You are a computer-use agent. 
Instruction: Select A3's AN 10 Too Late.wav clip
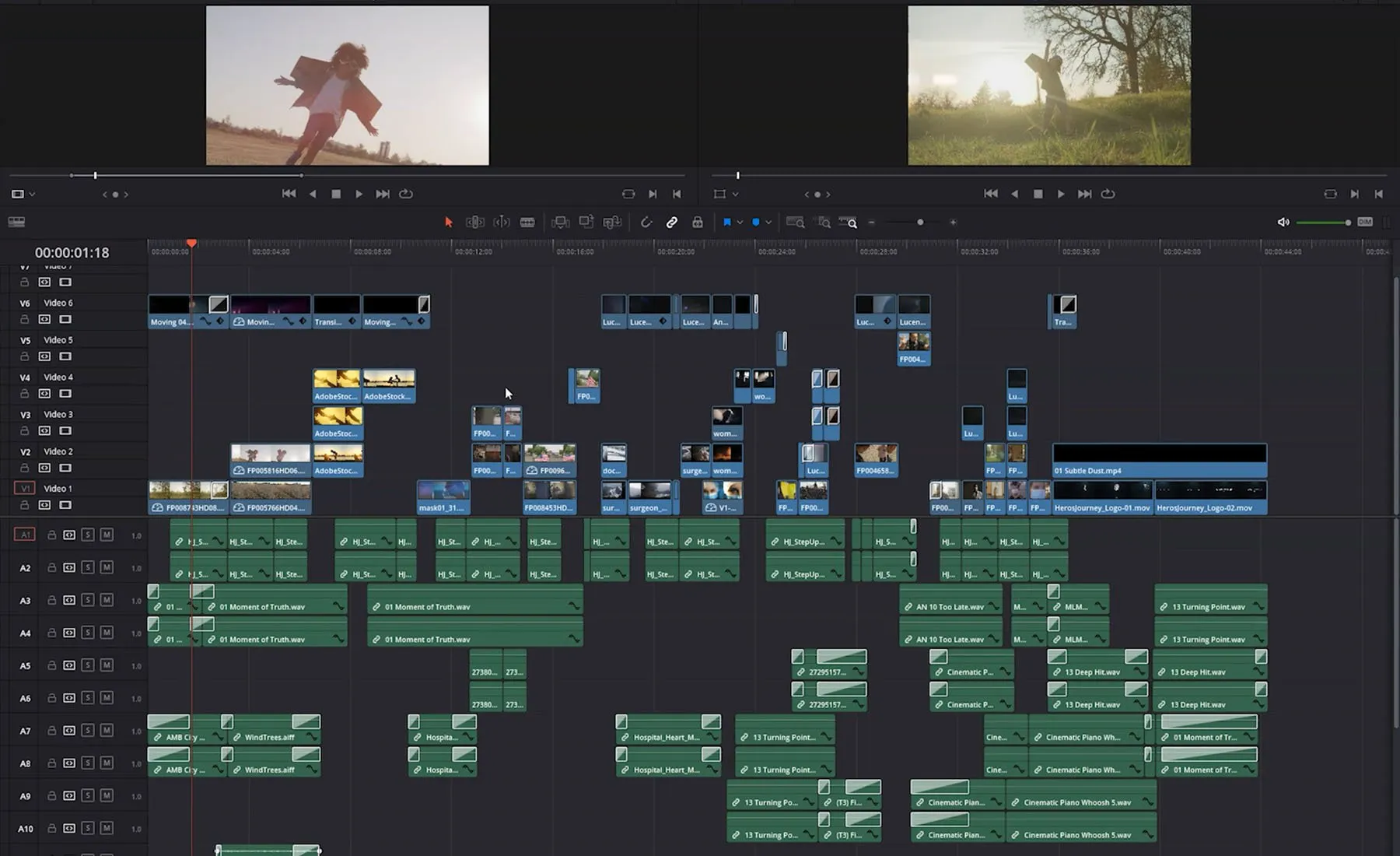(x=950, y=600)
